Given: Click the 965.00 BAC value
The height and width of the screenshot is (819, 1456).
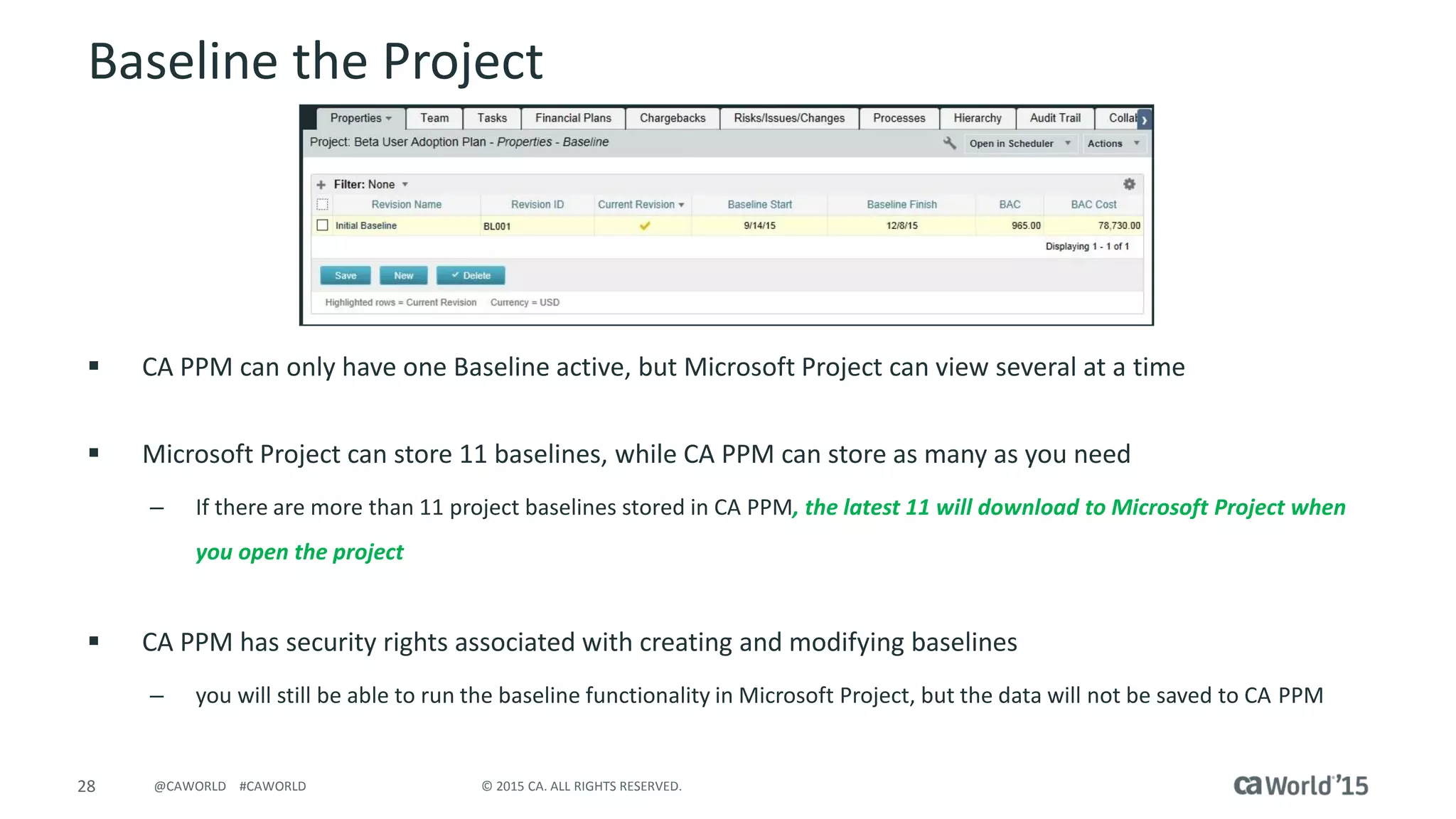Looking at the screenshot, I should 1026,226.
